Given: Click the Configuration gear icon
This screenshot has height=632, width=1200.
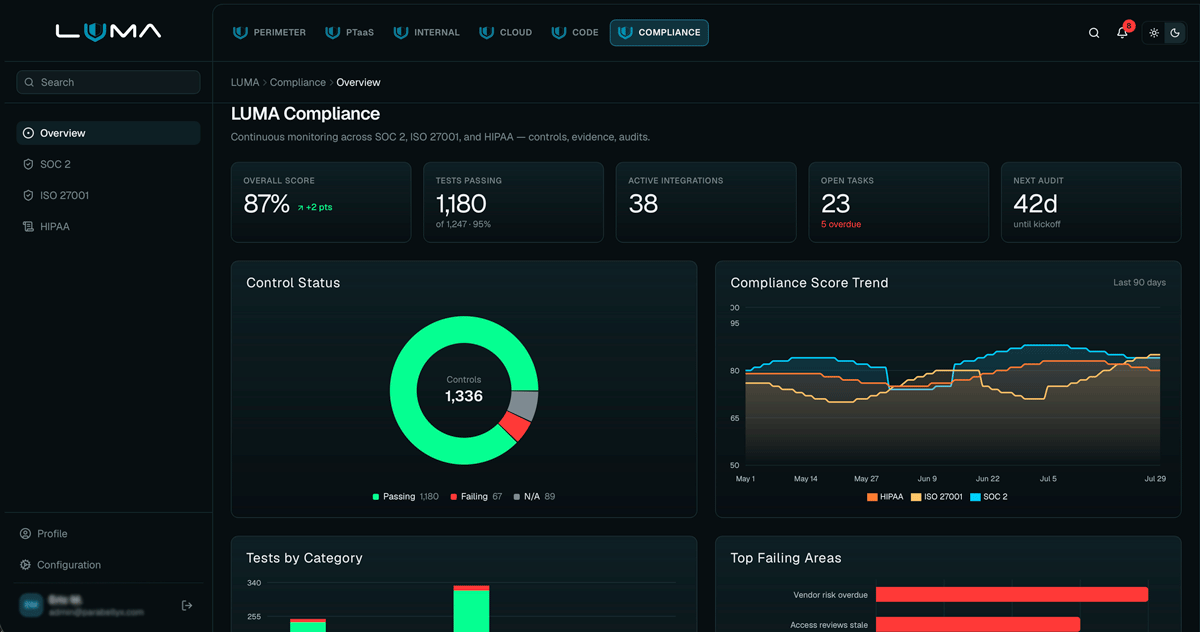Looking at the screenshot, I should point(26,565).
